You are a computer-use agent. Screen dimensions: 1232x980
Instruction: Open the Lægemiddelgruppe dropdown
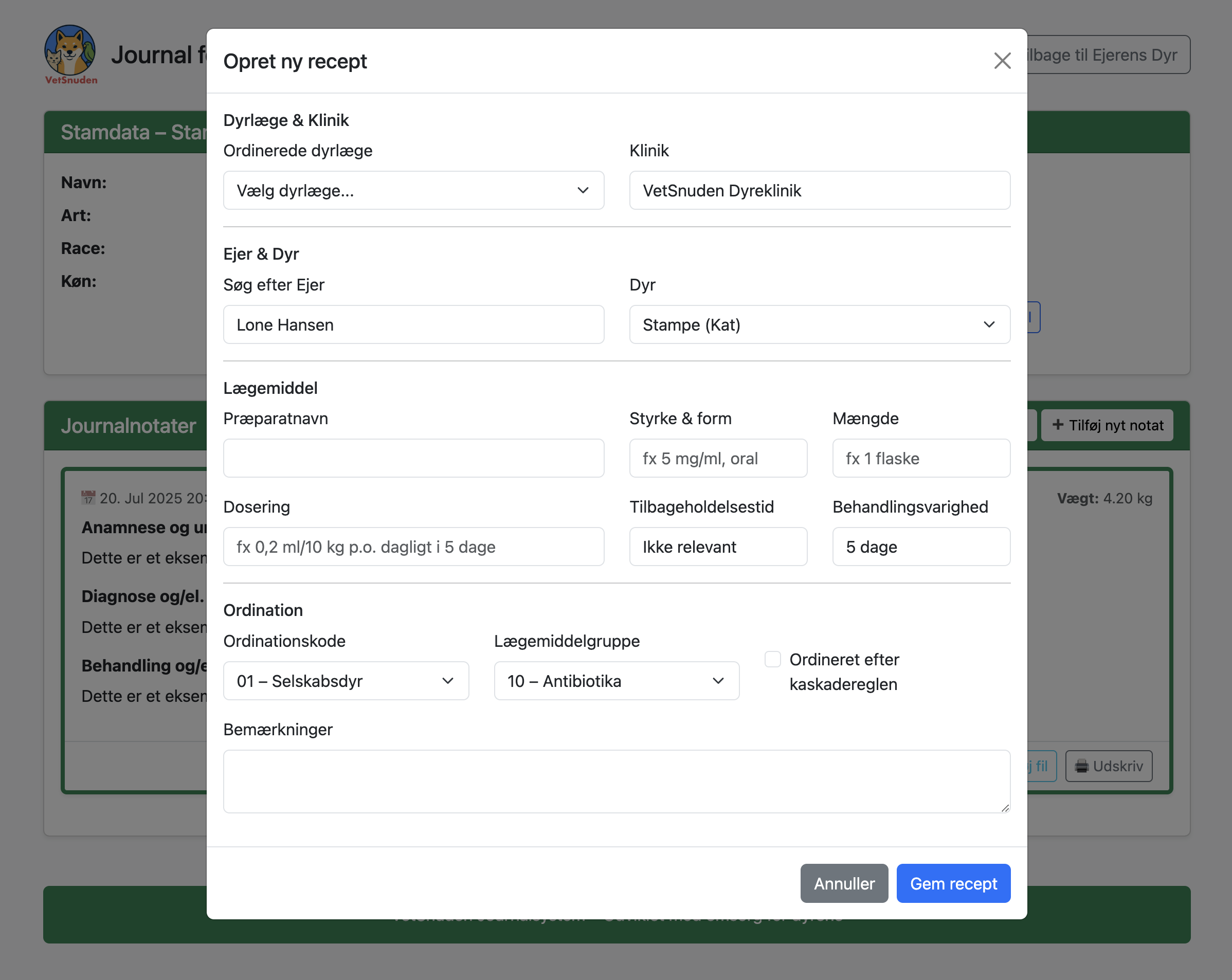click(x=617, y=681)
